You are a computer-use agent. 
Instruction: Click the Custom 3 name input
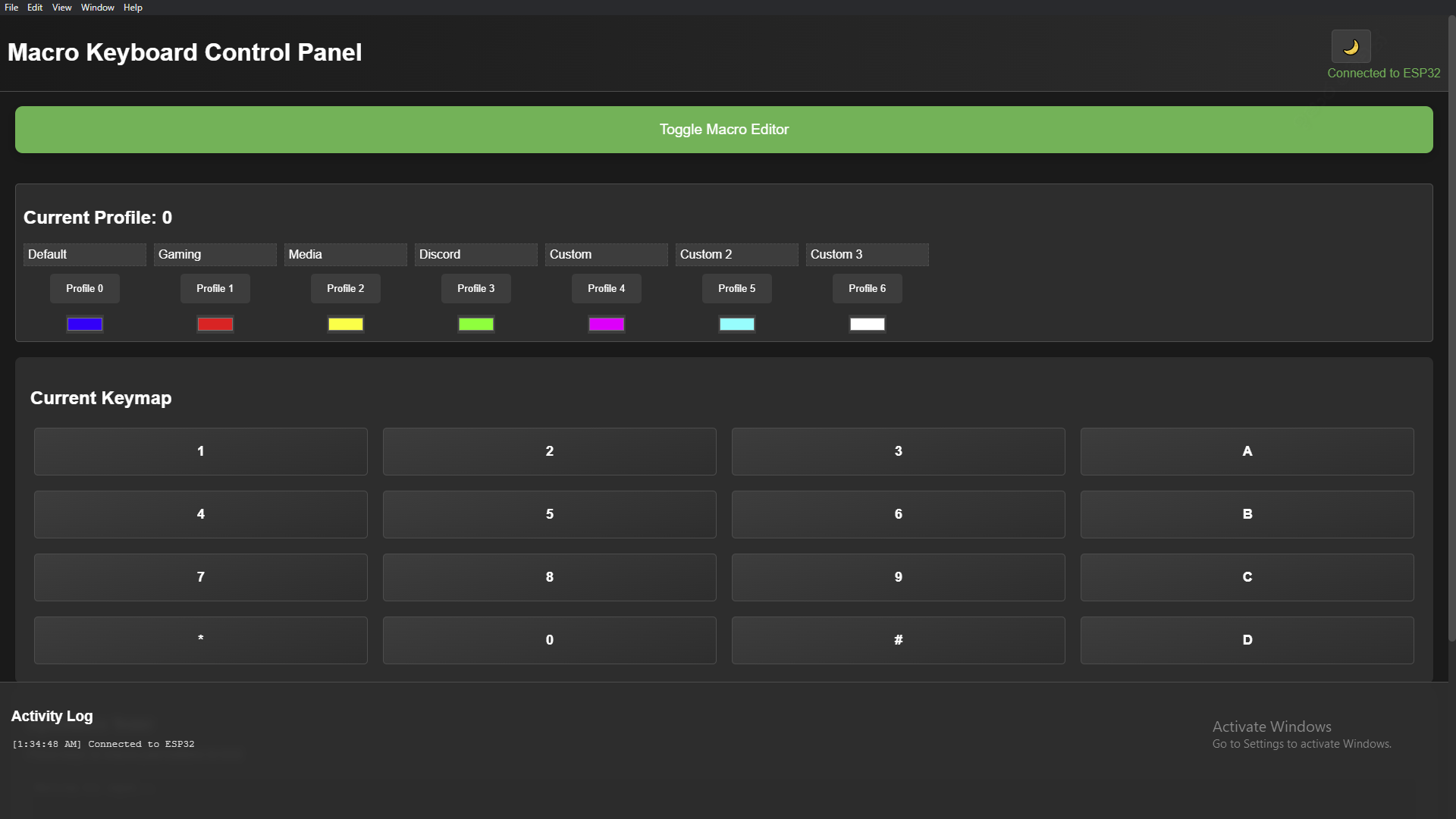[867, 255]
